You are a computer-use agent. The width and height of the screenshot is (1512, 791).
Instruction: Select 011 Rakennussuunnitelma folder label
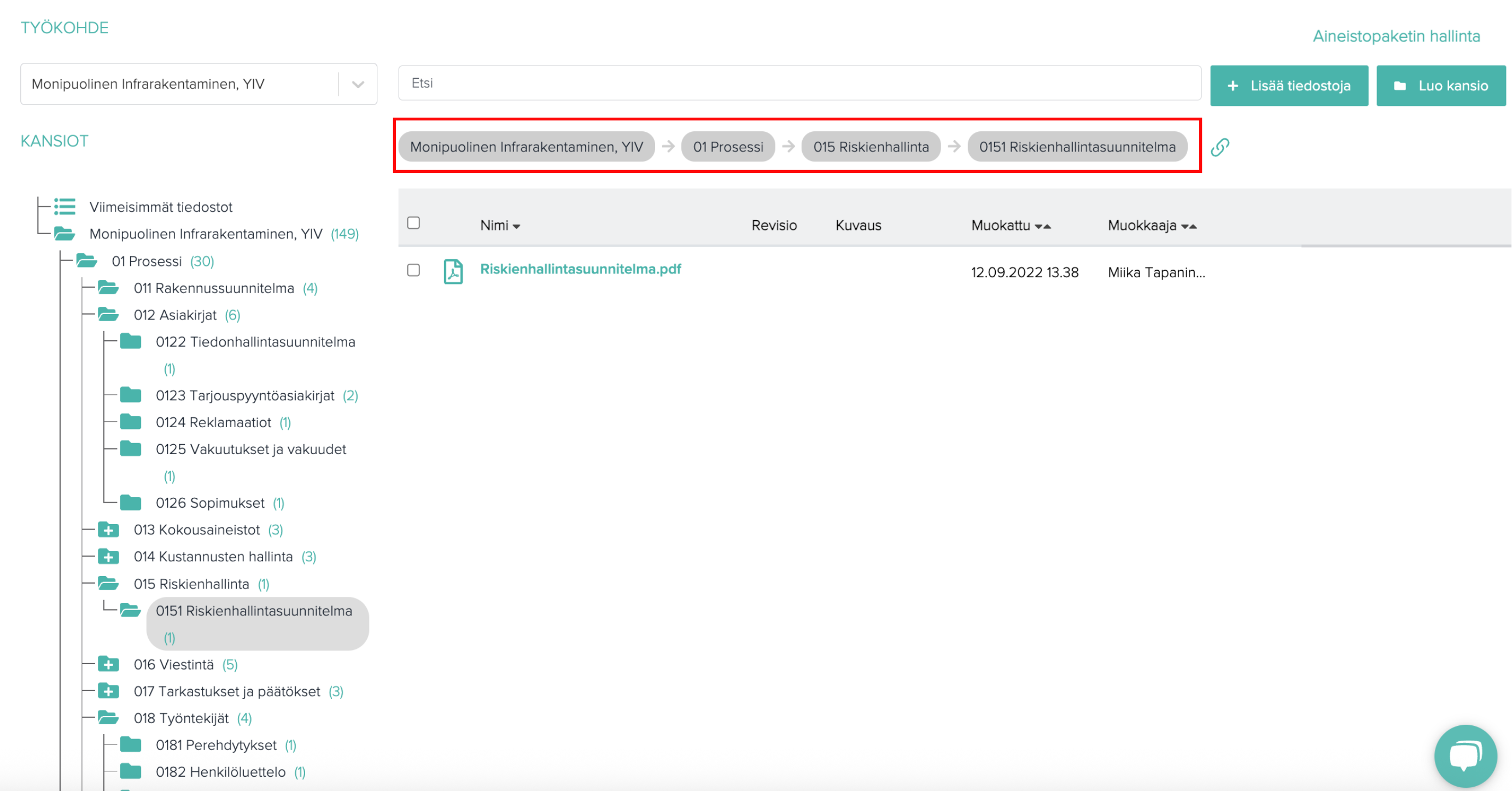214,288
